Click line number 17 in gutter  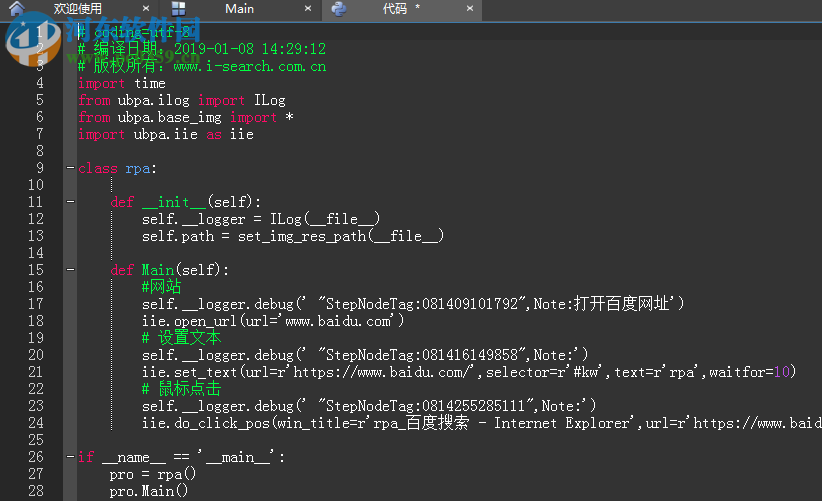coord(36,304)
